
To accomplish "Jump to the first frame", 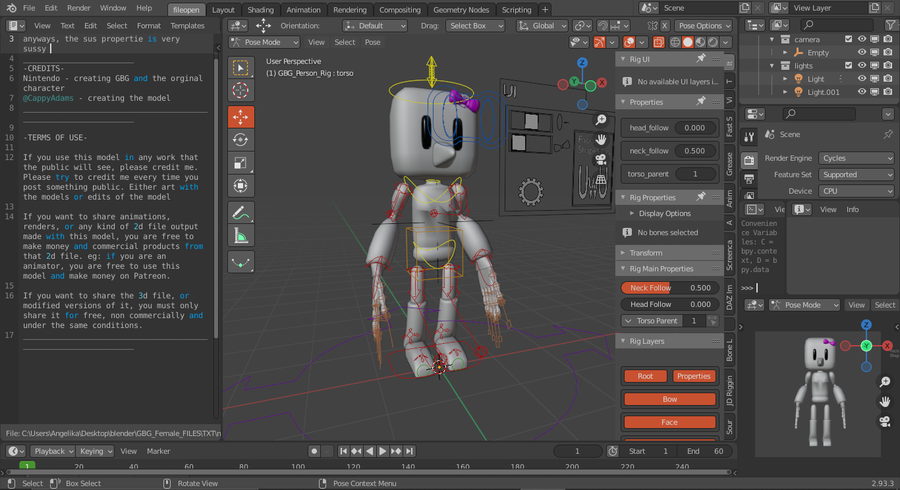I will click(x=343, y=451).
